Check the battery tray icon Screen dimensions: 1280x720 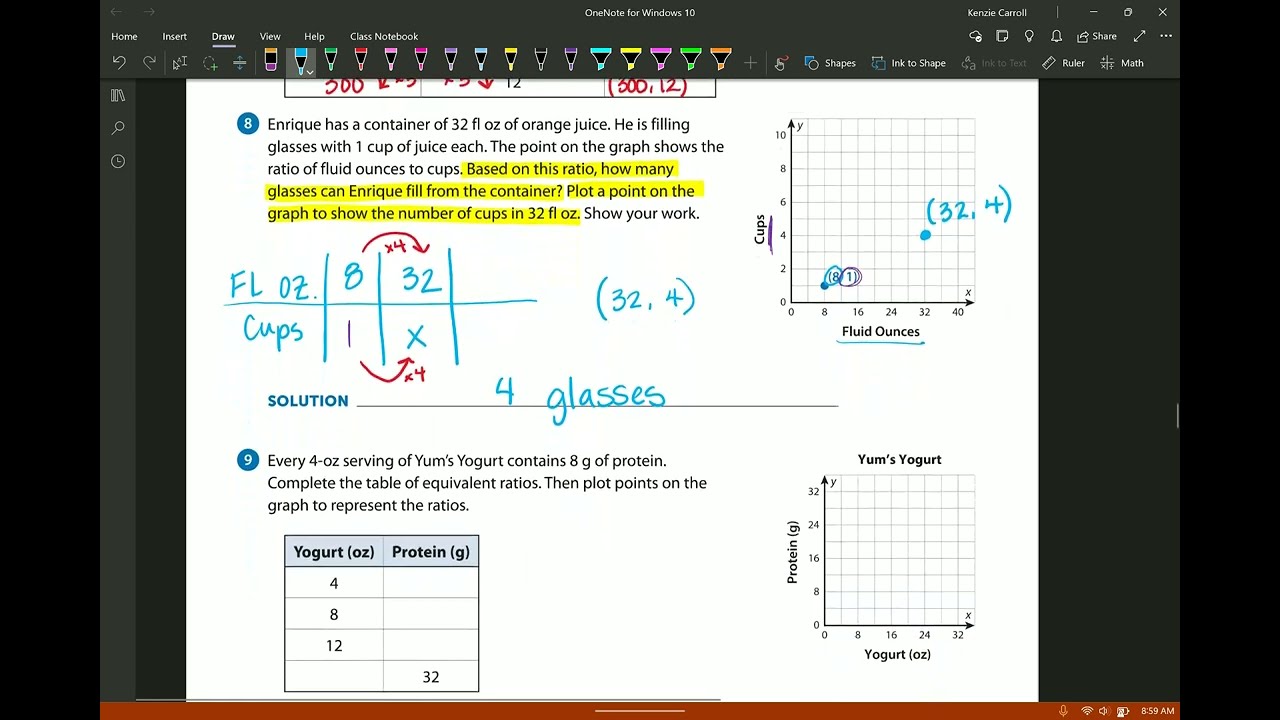tap(1122, 711)
